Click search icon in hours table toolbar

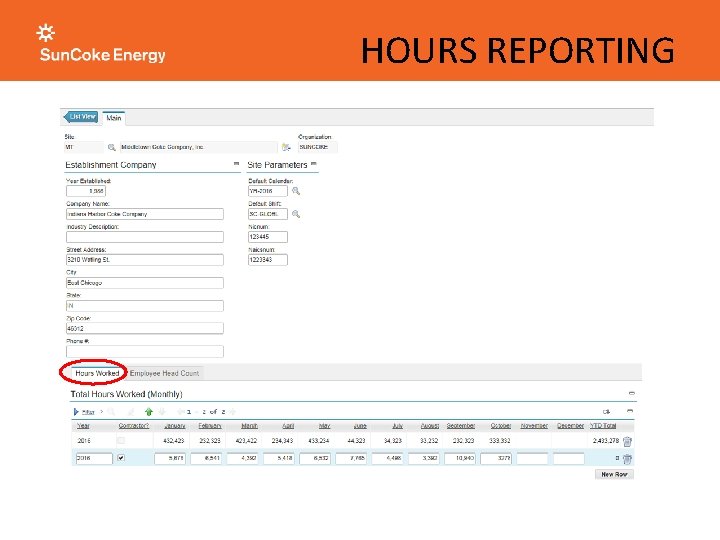tap(112, 412)
